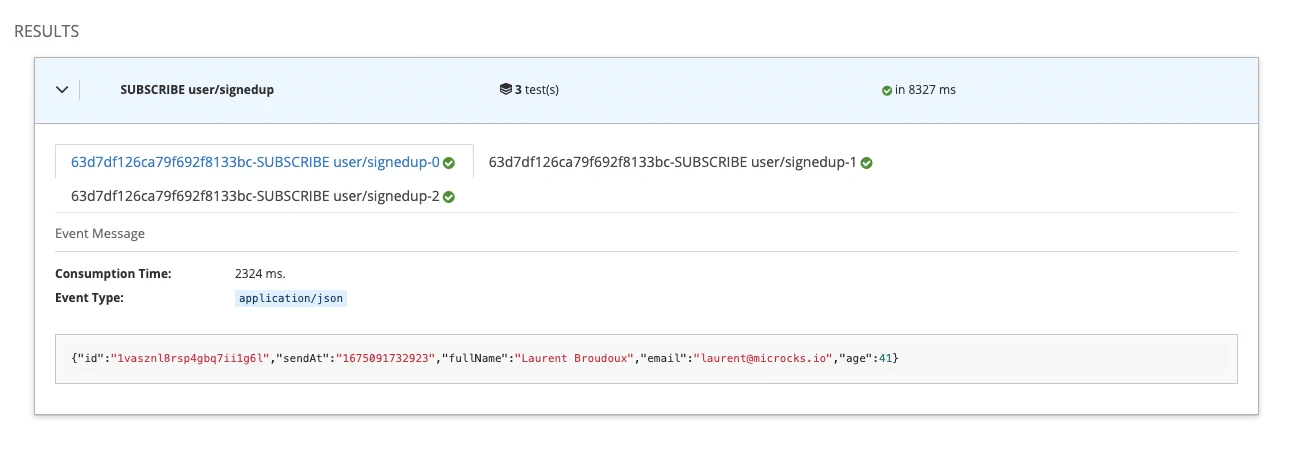Click the 'in 8327 ms' duration text
Screen dimensions: 1293x449
tap(925, 90)
